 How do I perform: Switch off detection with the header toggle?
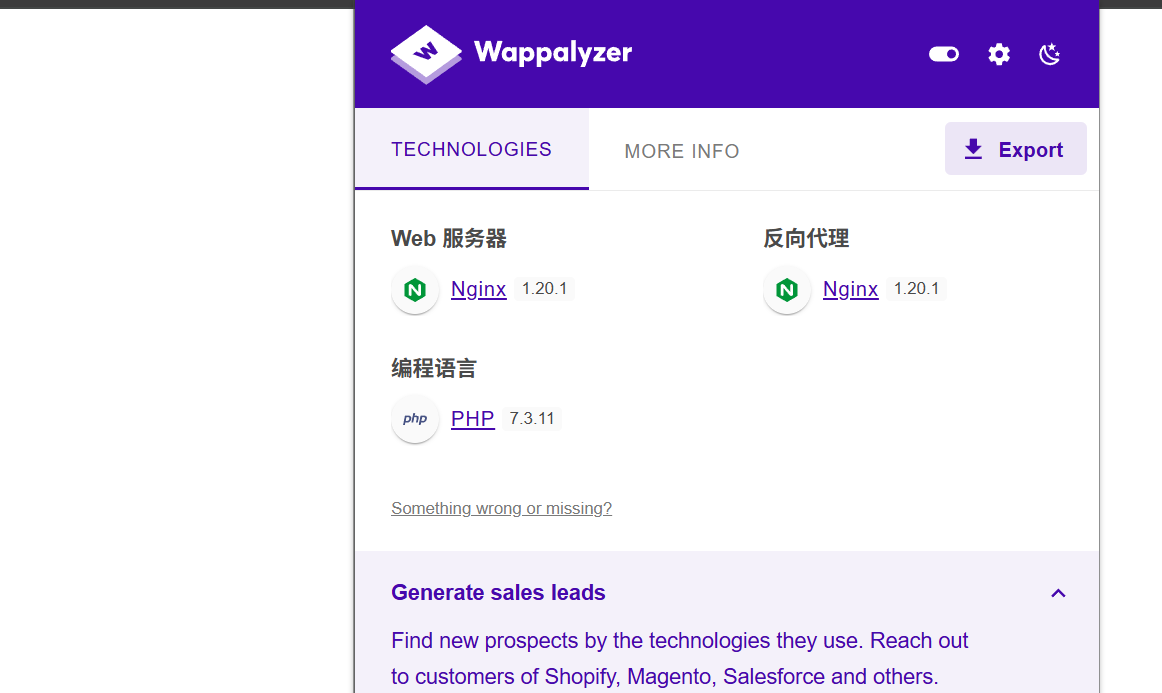(x=943, y=54)
